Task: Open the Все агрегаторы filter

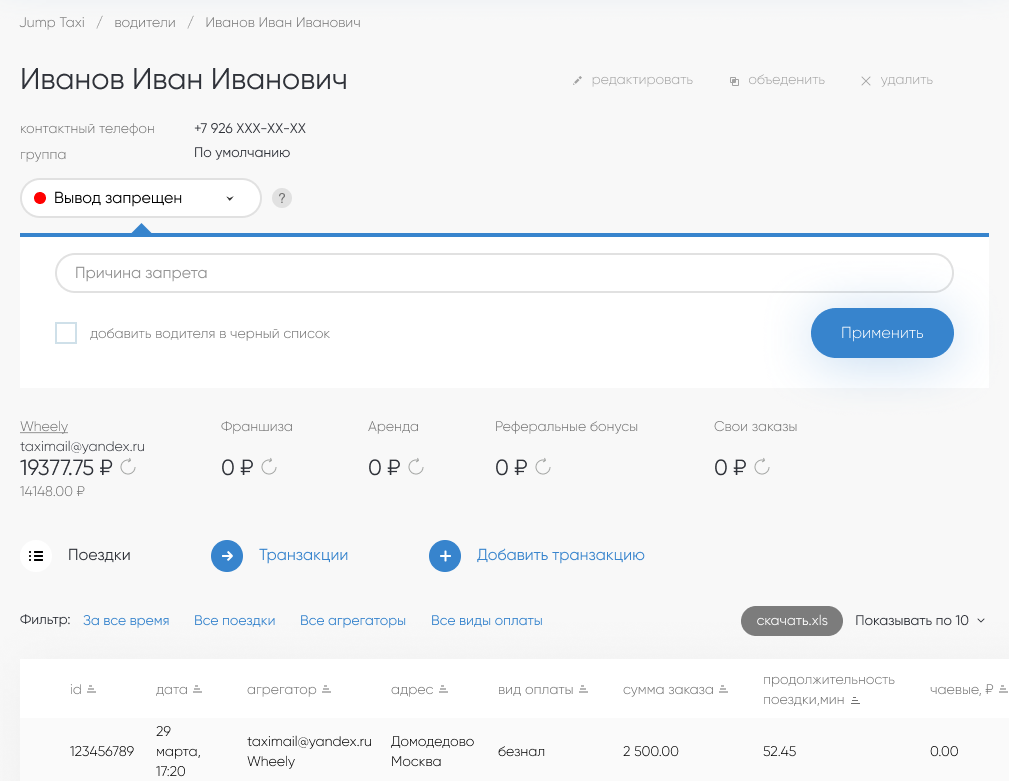Action: pos(353,620)
